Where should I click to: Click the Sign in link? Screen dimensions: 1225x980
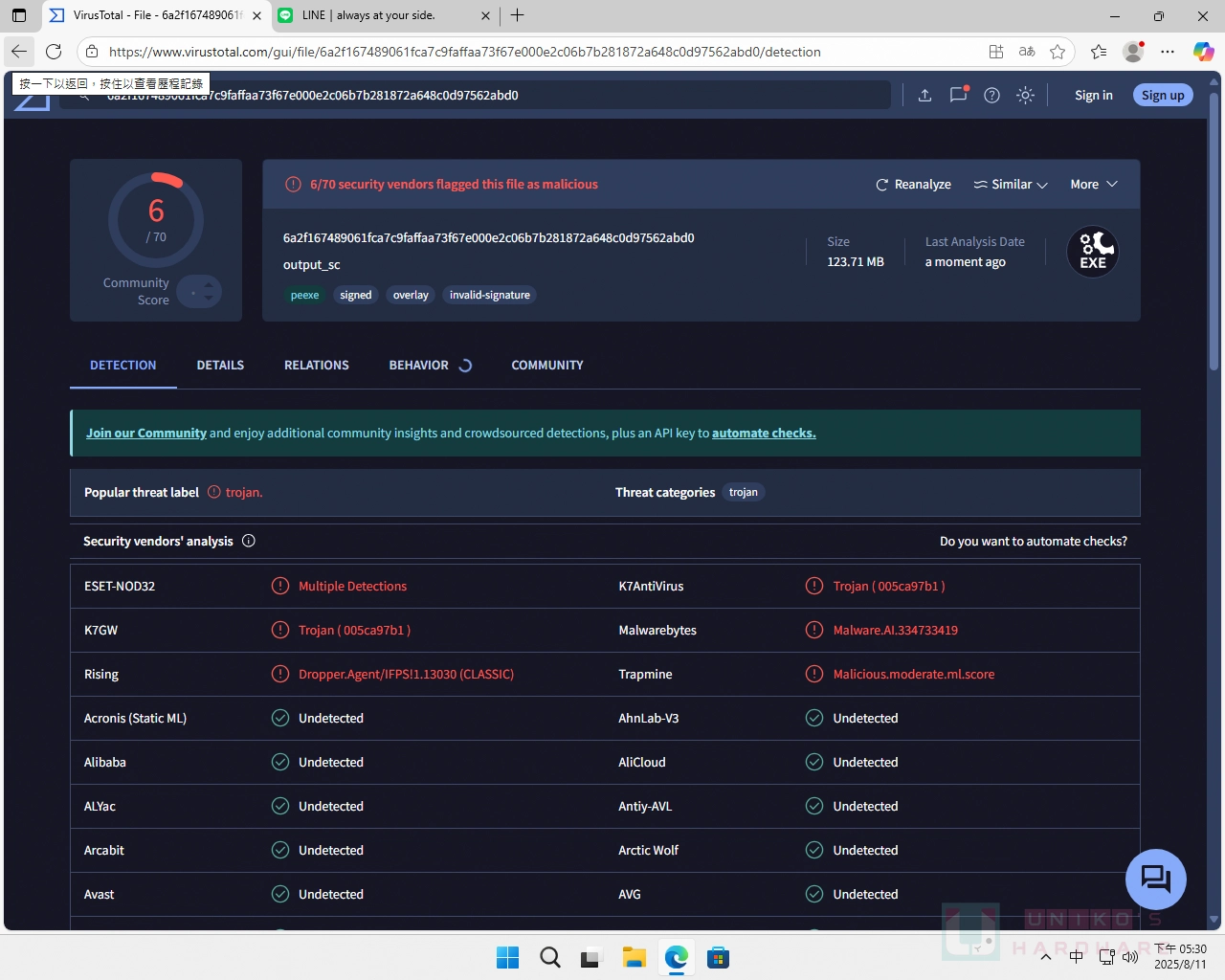point(1093,95)
